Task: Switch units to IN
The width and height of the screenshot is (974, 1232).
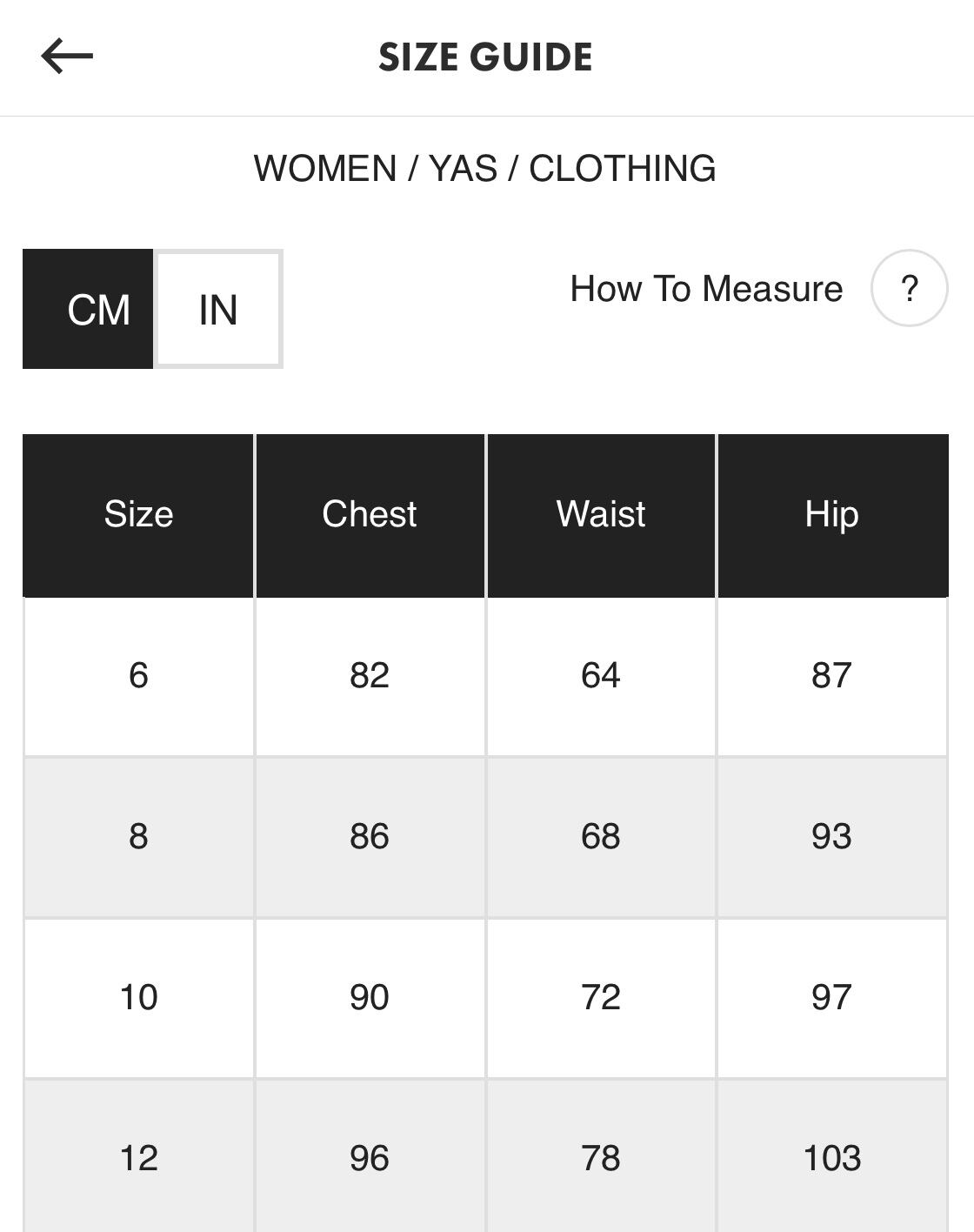Action: 218,310
